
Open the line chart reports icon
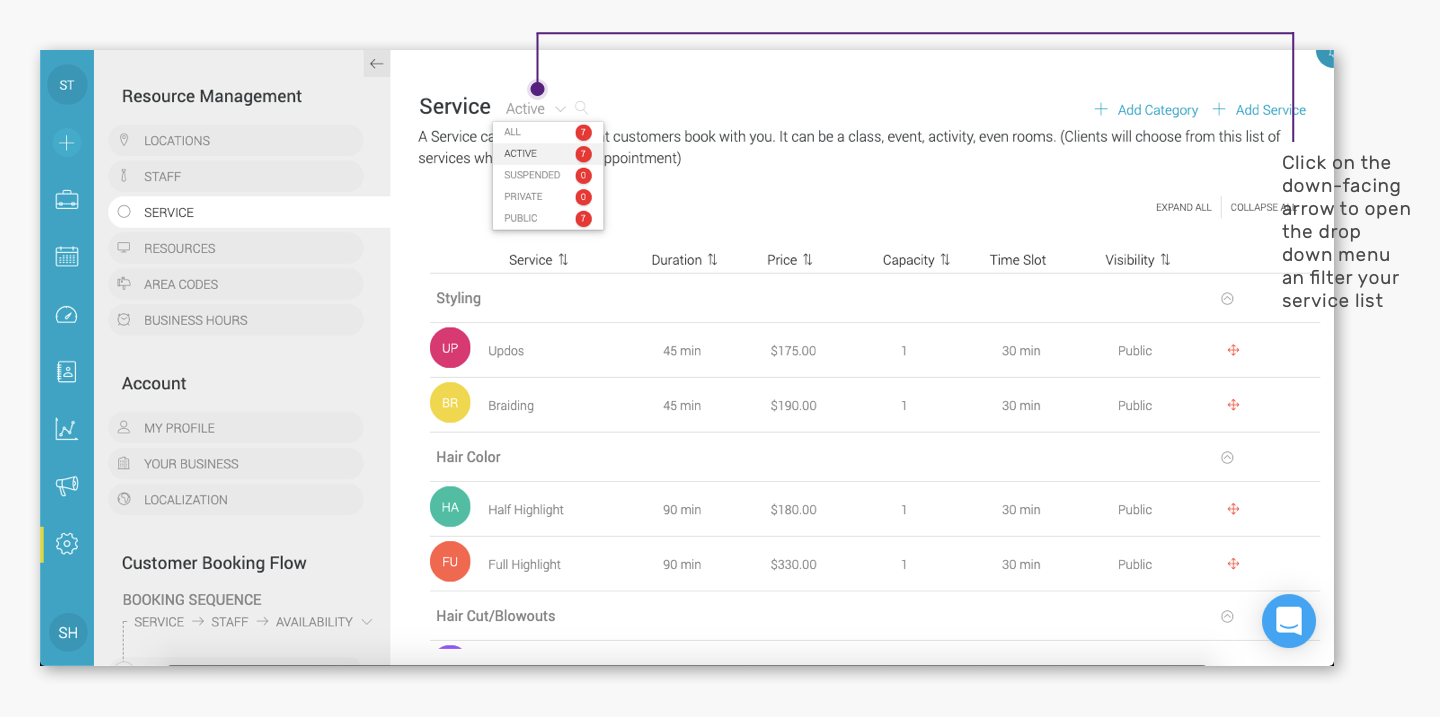click(x=67, y=429)
